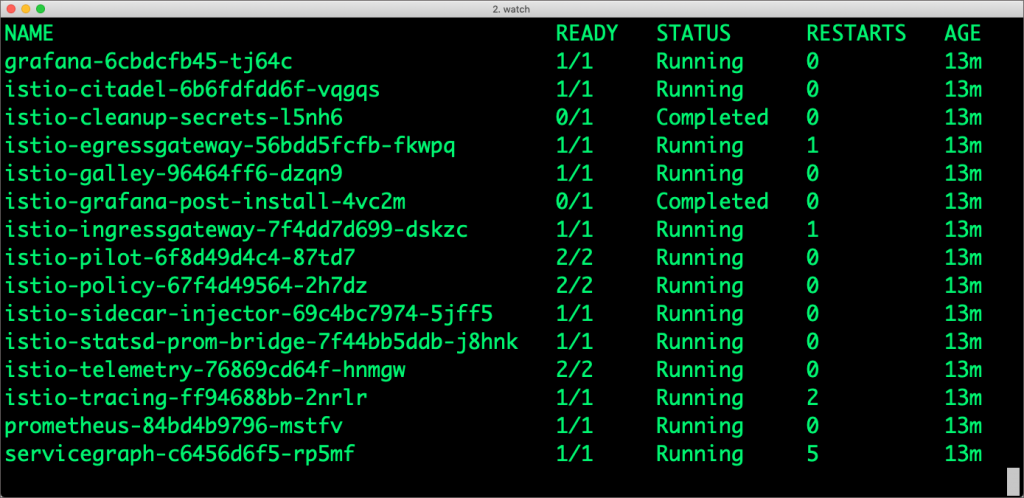The width and height of the screenshot is (1024, 498).
Task: Click the 13m age of servicegraph pod
Action: [x=963, y=454]
